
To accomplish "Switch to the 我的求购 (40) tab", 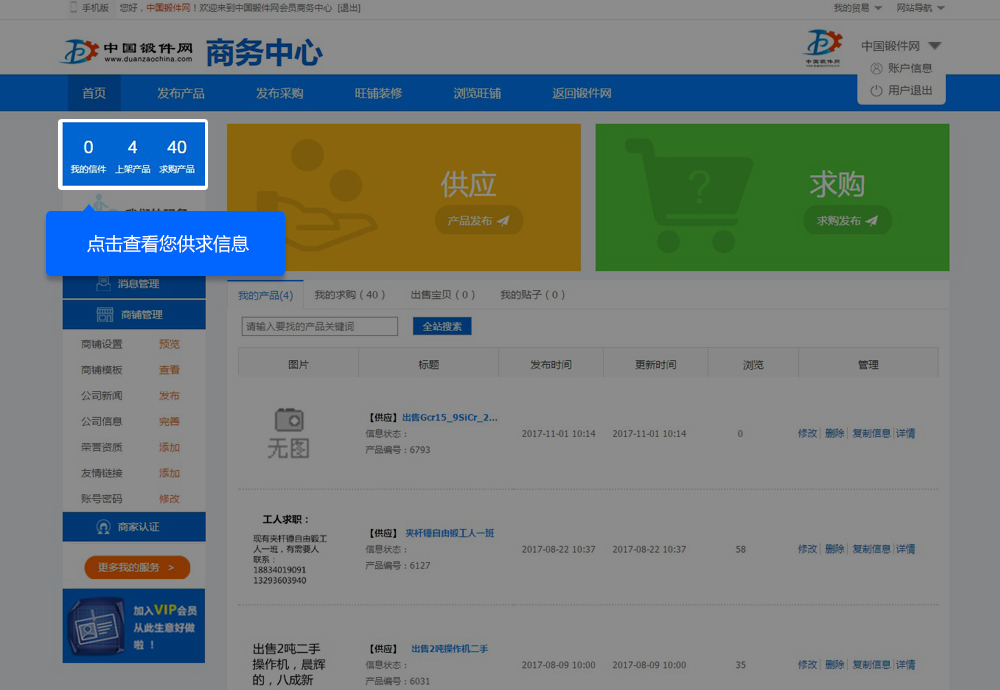I will 349,295.
